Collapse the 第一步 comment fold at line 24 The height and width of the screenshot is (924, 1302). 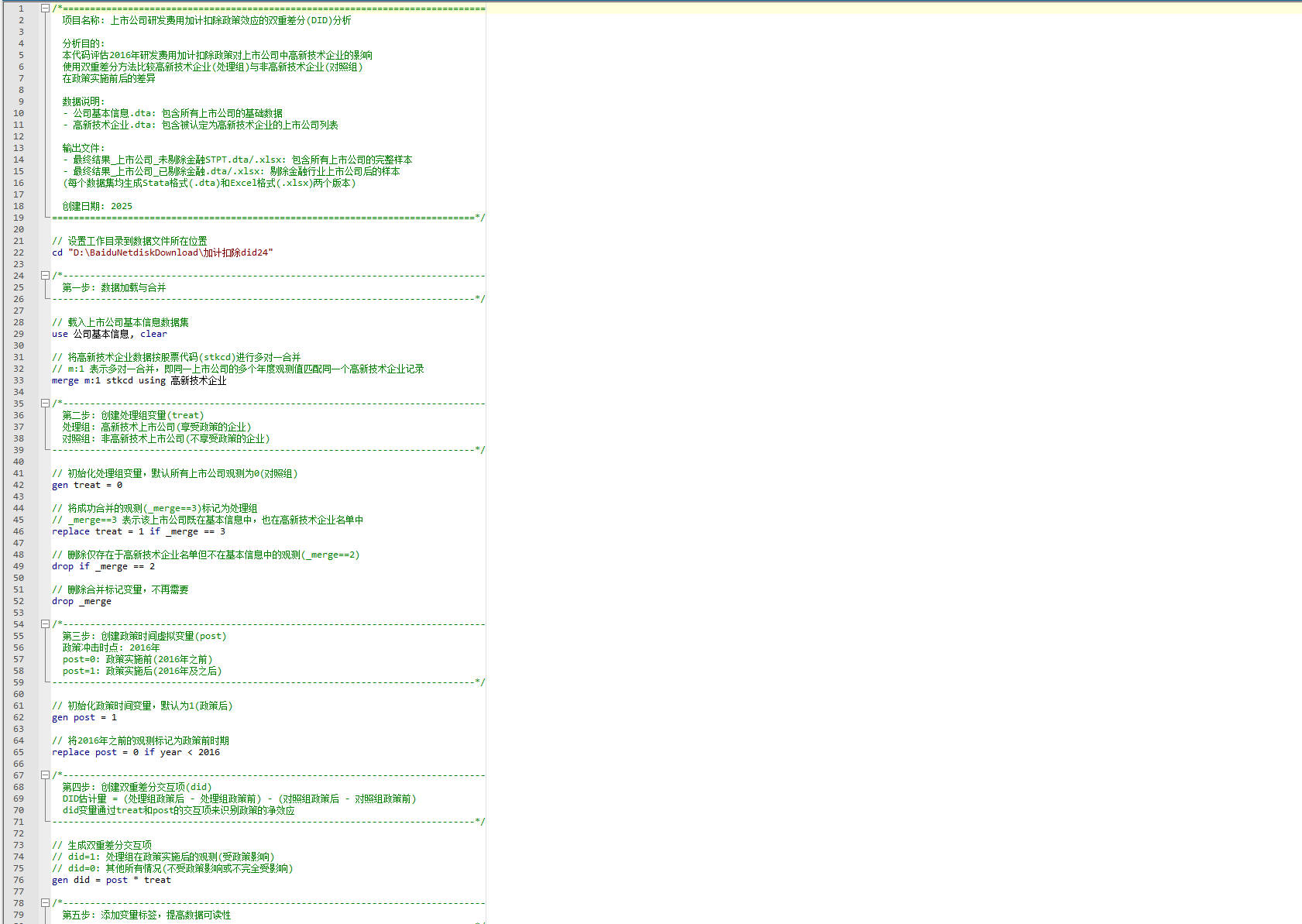[x=45, y=276]
